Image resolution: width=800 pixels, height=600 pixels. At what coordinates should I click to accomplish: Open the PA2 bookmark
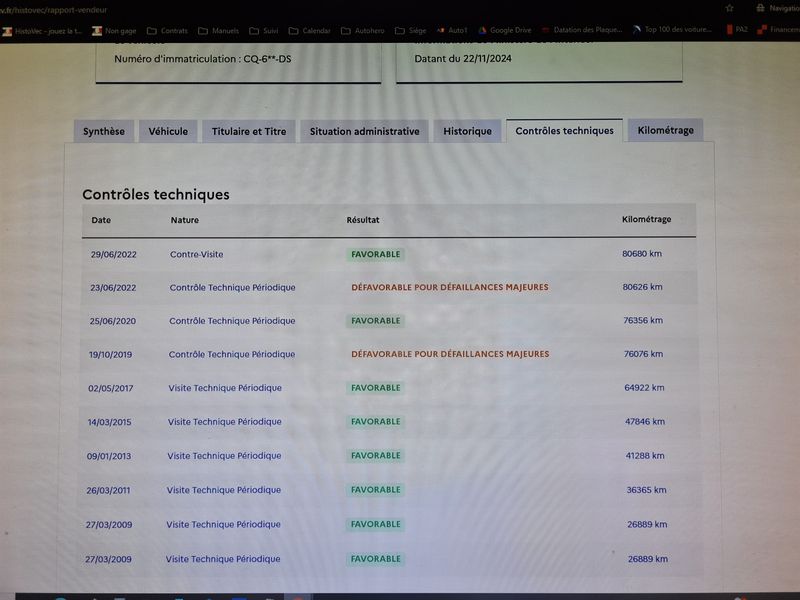click(x=737, y=30)
